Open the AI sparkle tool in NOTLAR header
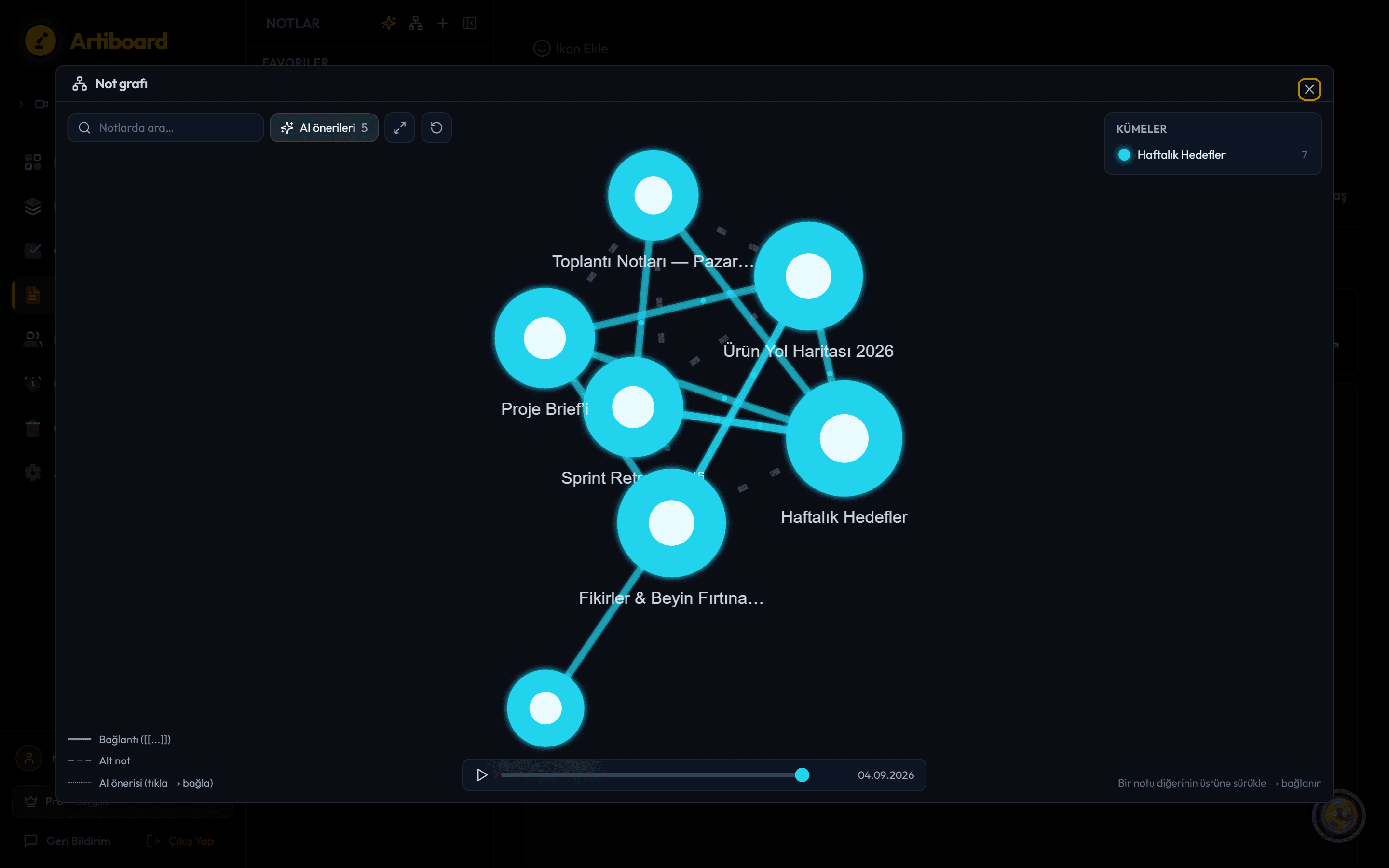 [x=389, y=23]
